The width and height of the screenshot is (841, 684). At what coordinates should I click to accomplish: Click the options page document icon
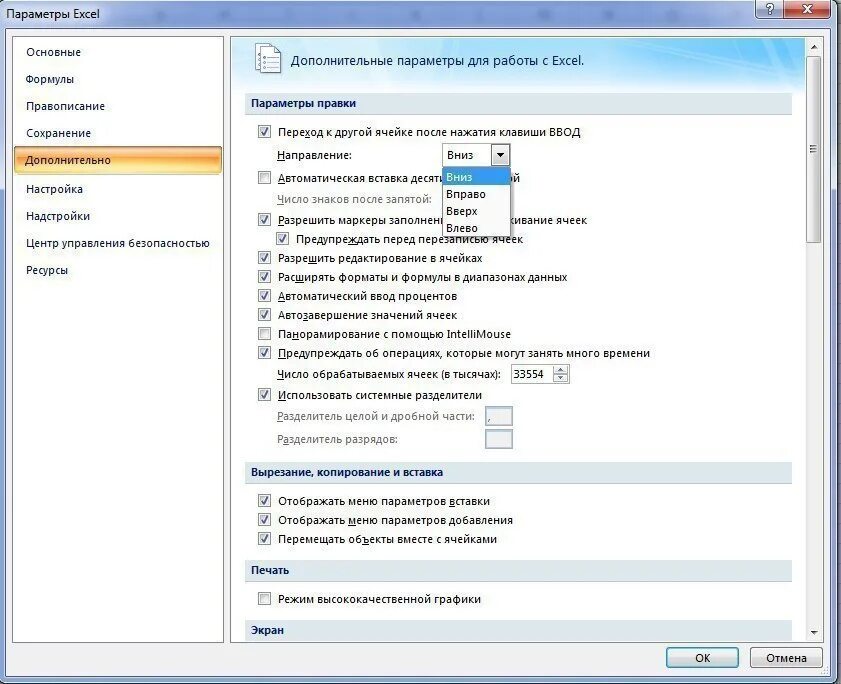[268, 58]
